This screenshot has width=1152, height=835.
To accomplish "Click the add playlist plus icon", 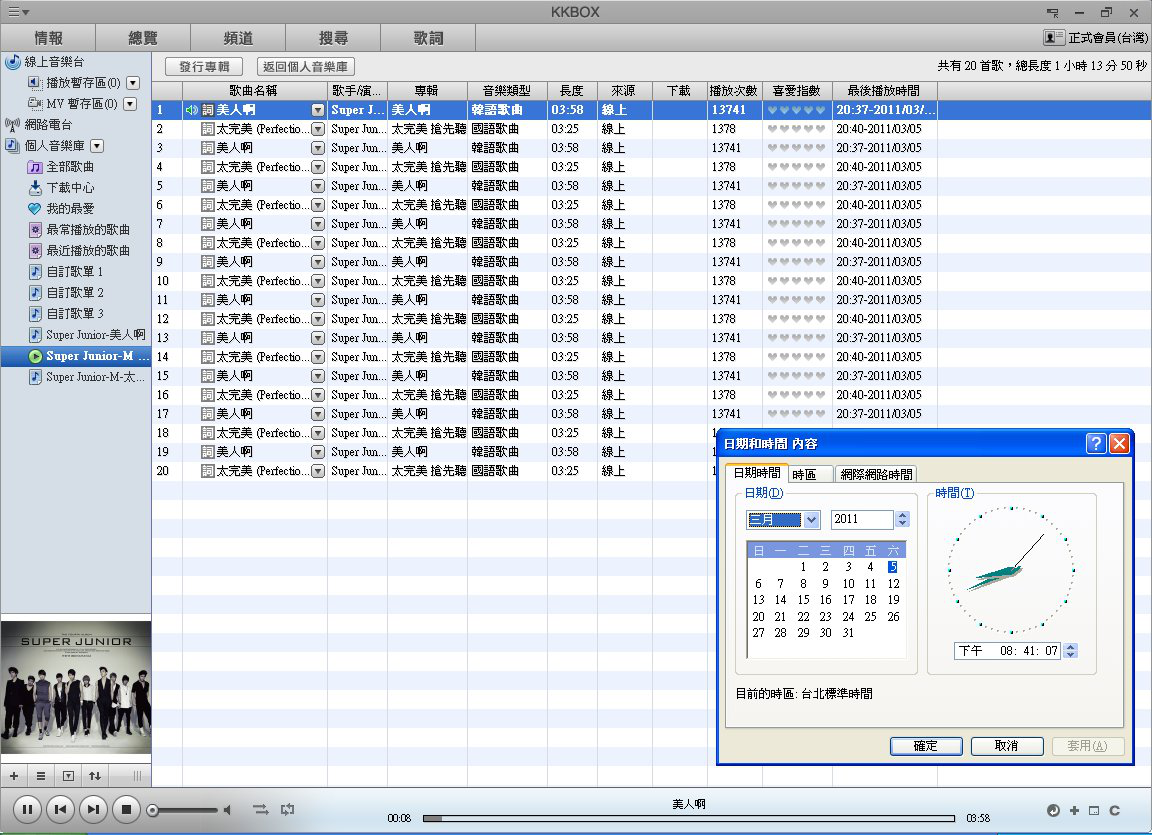I will (x=14, y=776).
